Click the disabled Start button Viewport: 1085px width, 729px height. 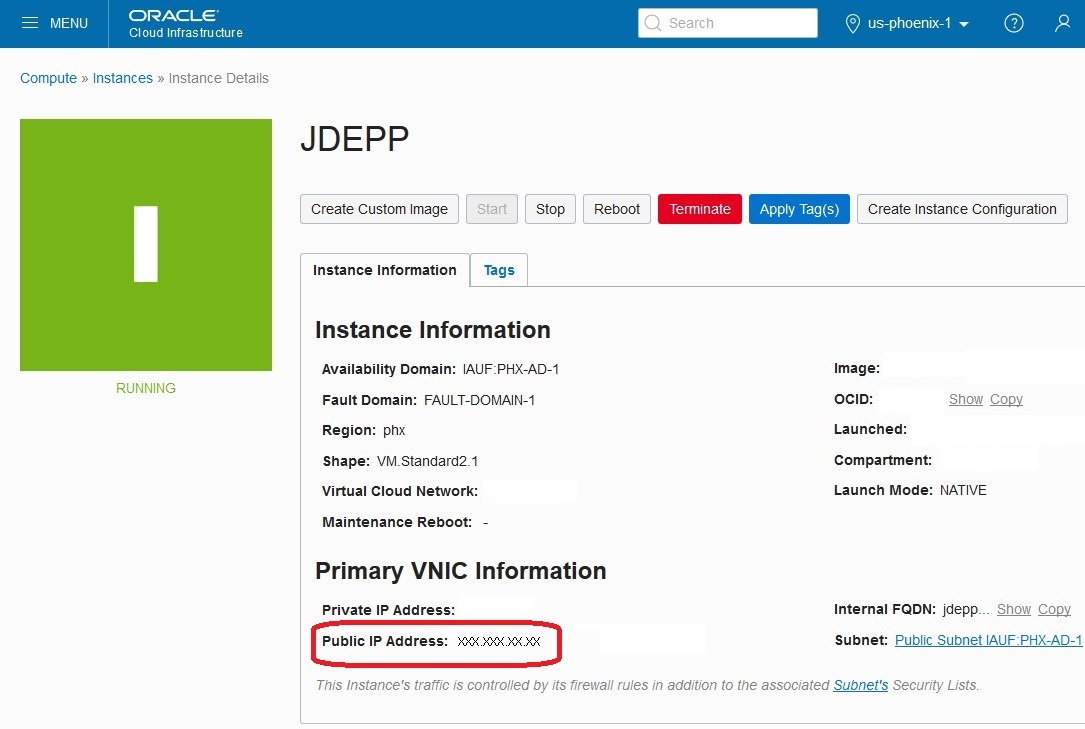(492, 209)
